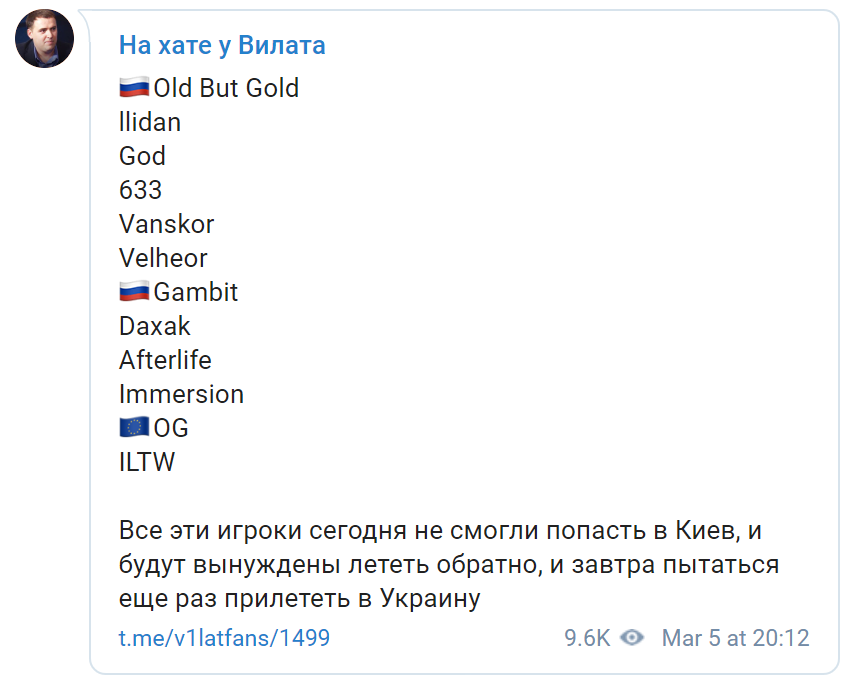The image size is (852, 684).
Task: Click the Russian flag beside Gambit
Action: (134, 291)
